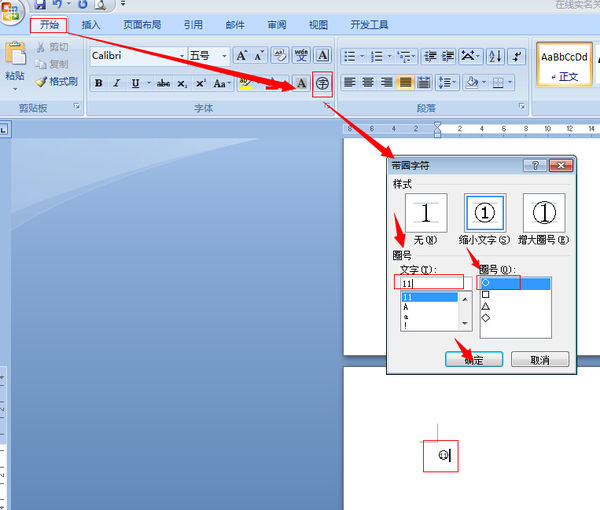Image resolution: width=600 pixels, height=510 pixels.
Task: Open the 插入 ribbon tab
Action: [91, 25]
